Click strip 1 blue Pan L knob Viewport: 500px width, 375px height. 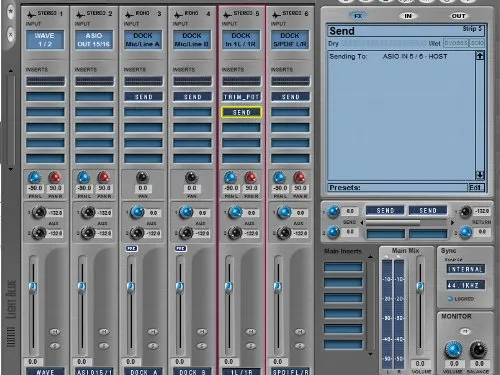pos(34,177)
